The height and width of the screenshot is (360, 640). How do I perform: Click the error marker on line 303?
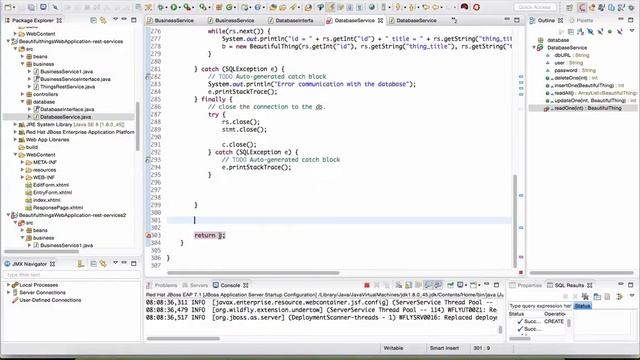point(148,236)
